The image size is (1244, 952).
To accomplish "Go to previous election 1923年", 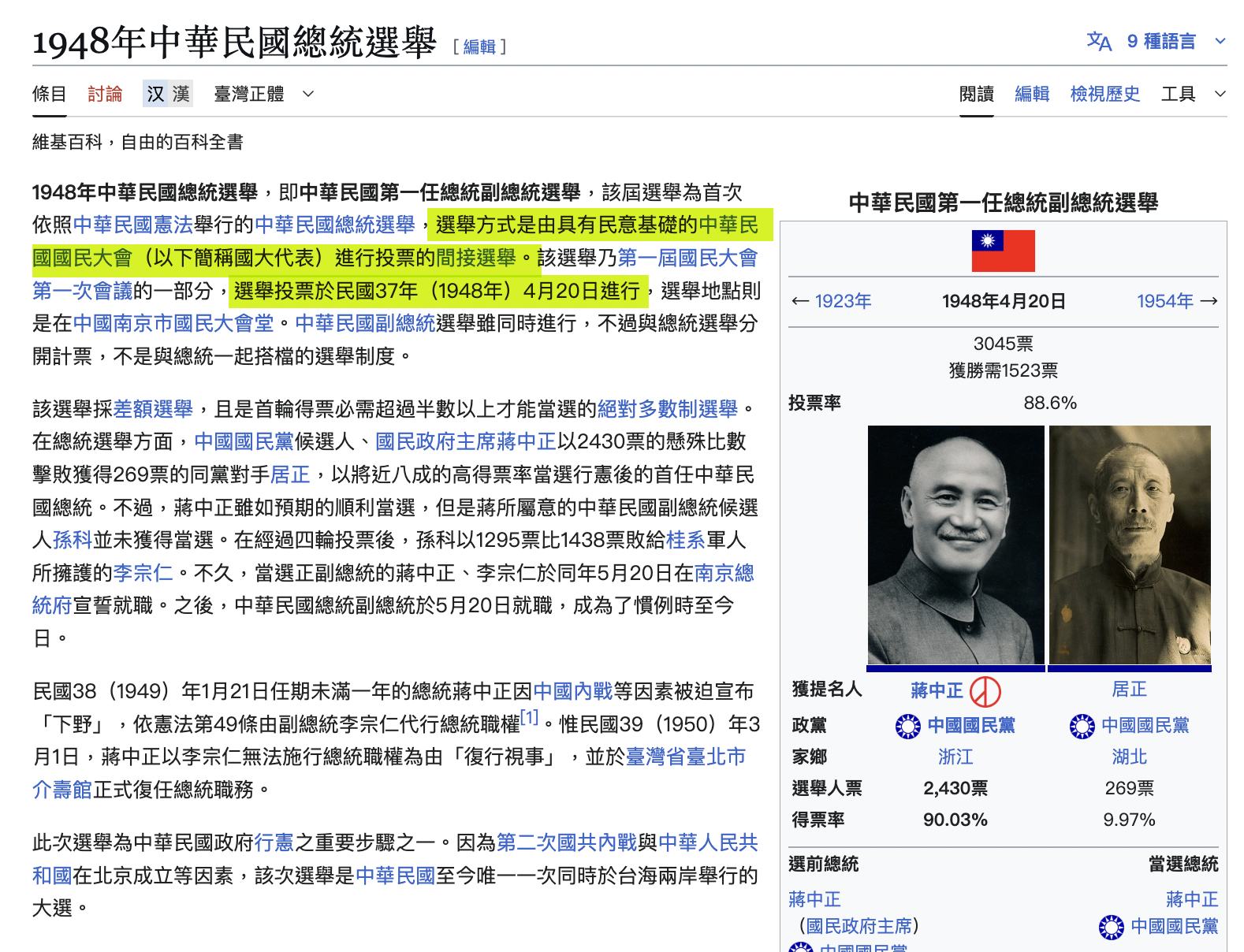I will pyautogui.click(x=843, y=301).
